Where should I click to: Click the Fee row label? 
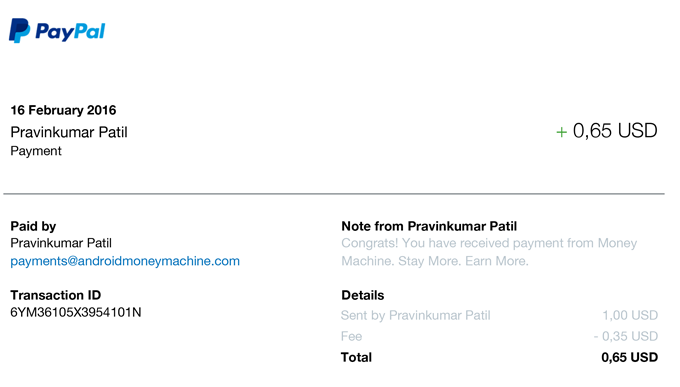[352, 336]
